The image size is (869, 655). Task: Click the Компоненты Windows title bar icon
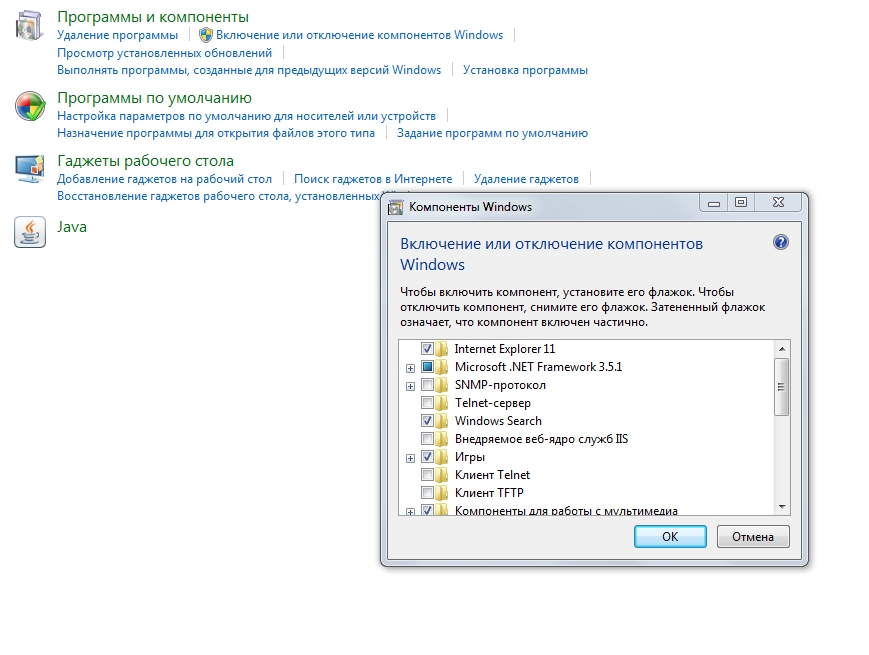[x=396, y=207]
